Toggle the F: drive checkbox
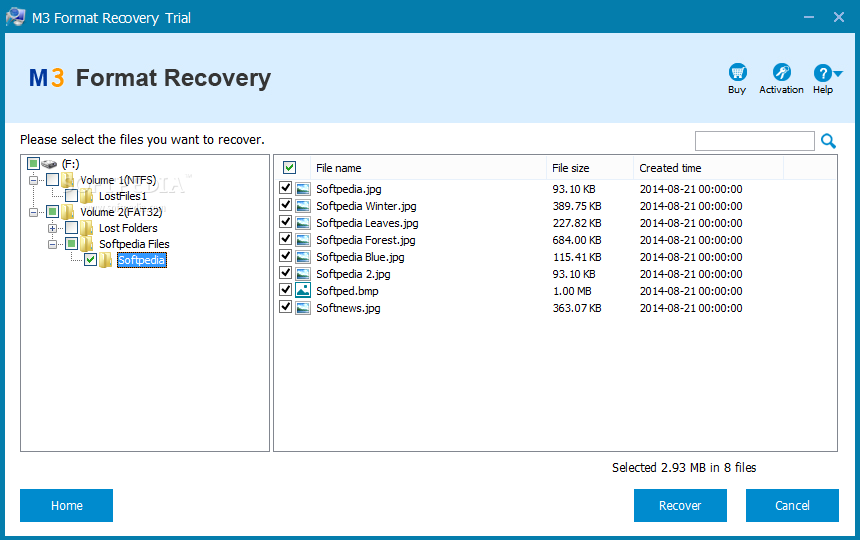Image resolution: width=860 pixels, height=540 pixels. click(33, 163)
